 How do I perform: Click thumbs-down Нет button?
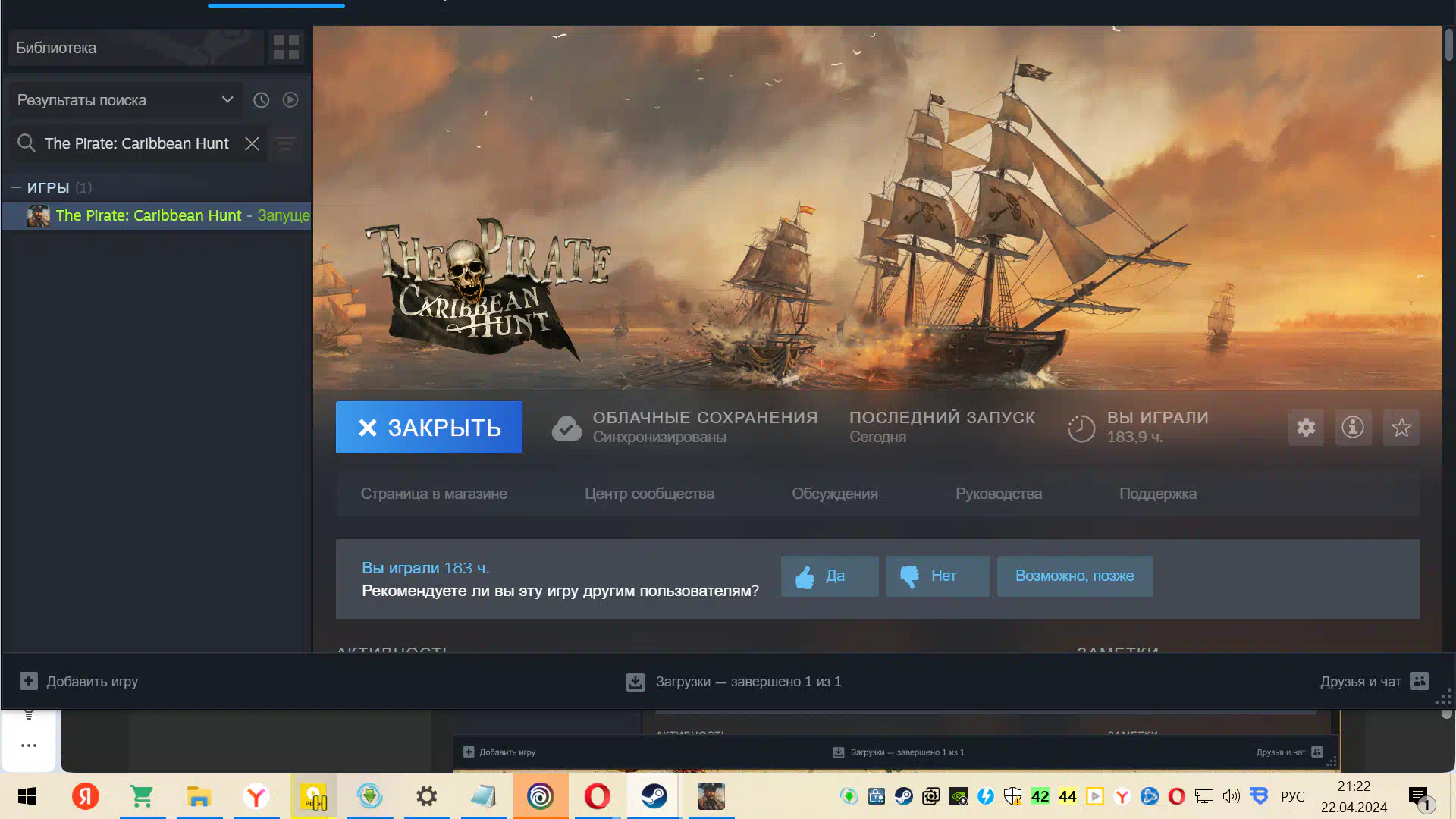[x=938, y=576]
